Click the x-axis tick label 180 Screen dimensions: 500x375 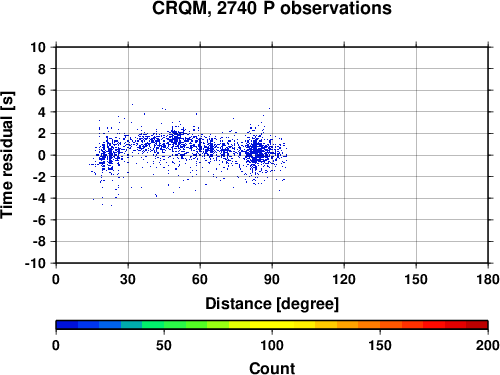pyautogui.click(x=488, y=279)
